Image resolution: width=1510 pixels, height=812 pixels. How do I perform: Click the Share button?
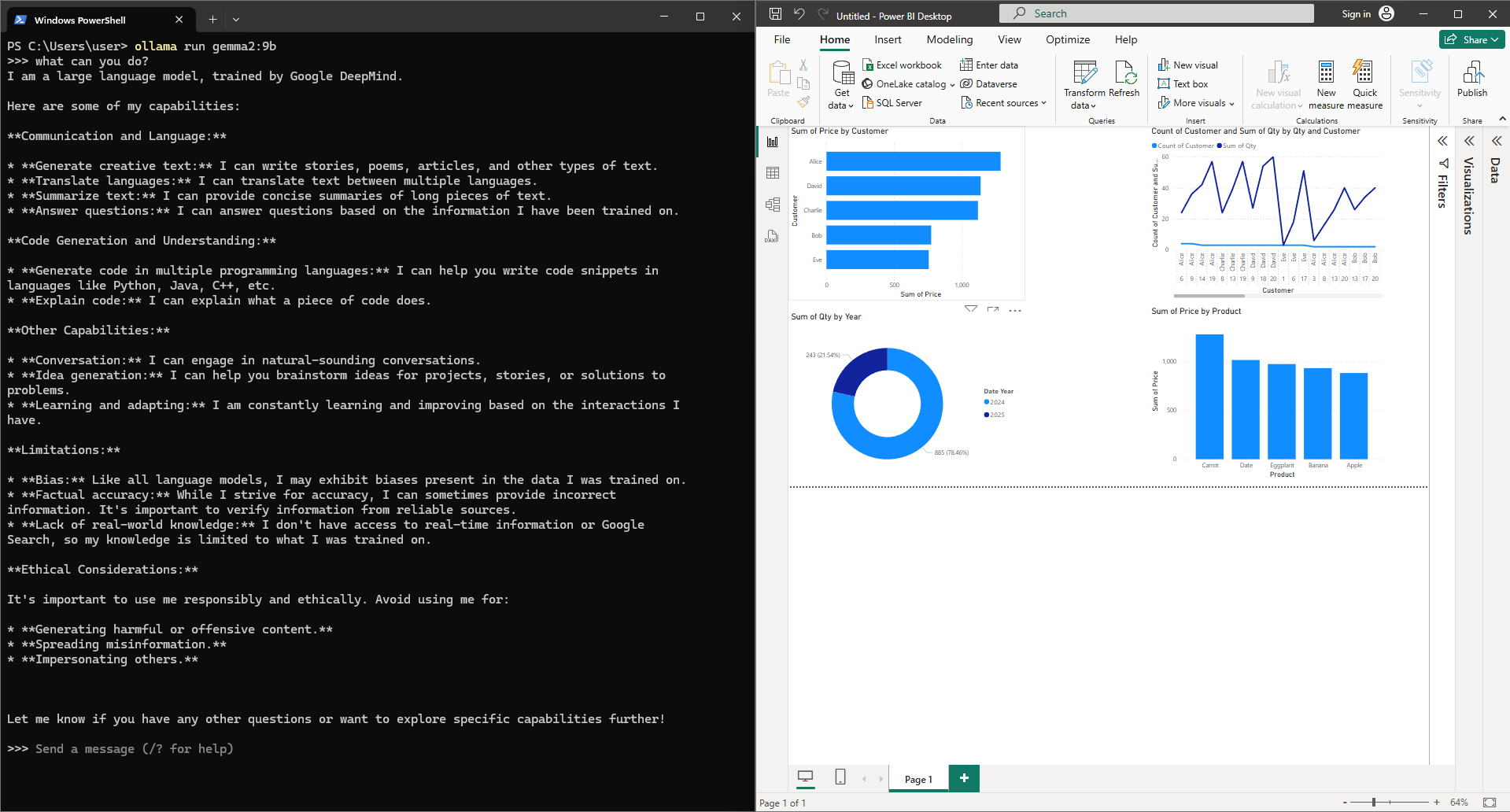pos(1471,39)
